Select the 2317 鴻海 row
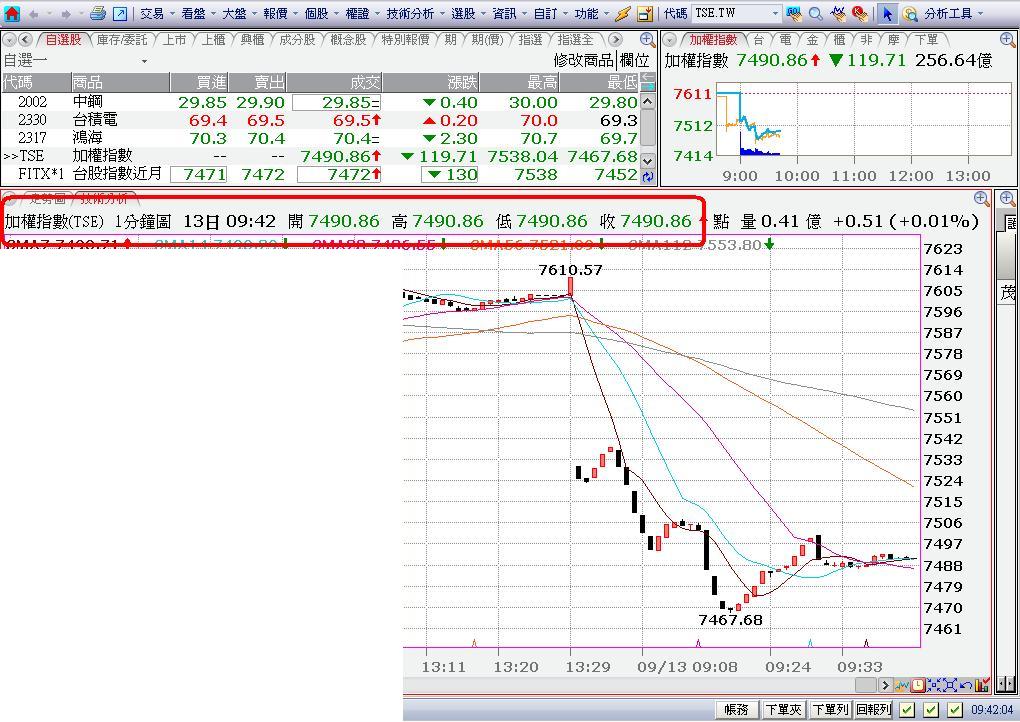Screen dimensions: 1020x722 click(322, 139)
